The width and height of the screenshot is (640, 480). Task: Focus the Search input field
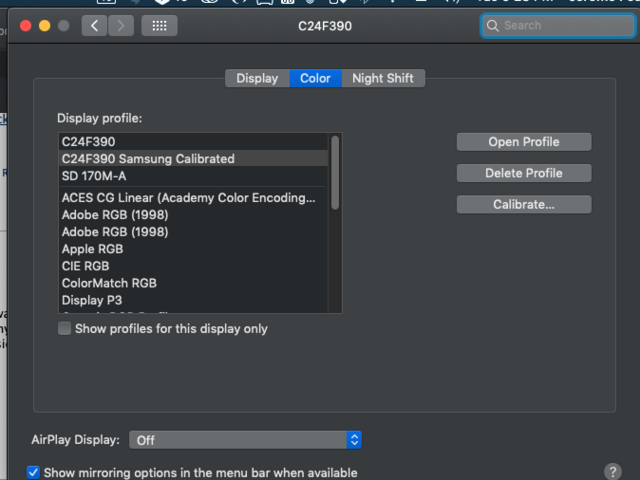pos(558,26)
